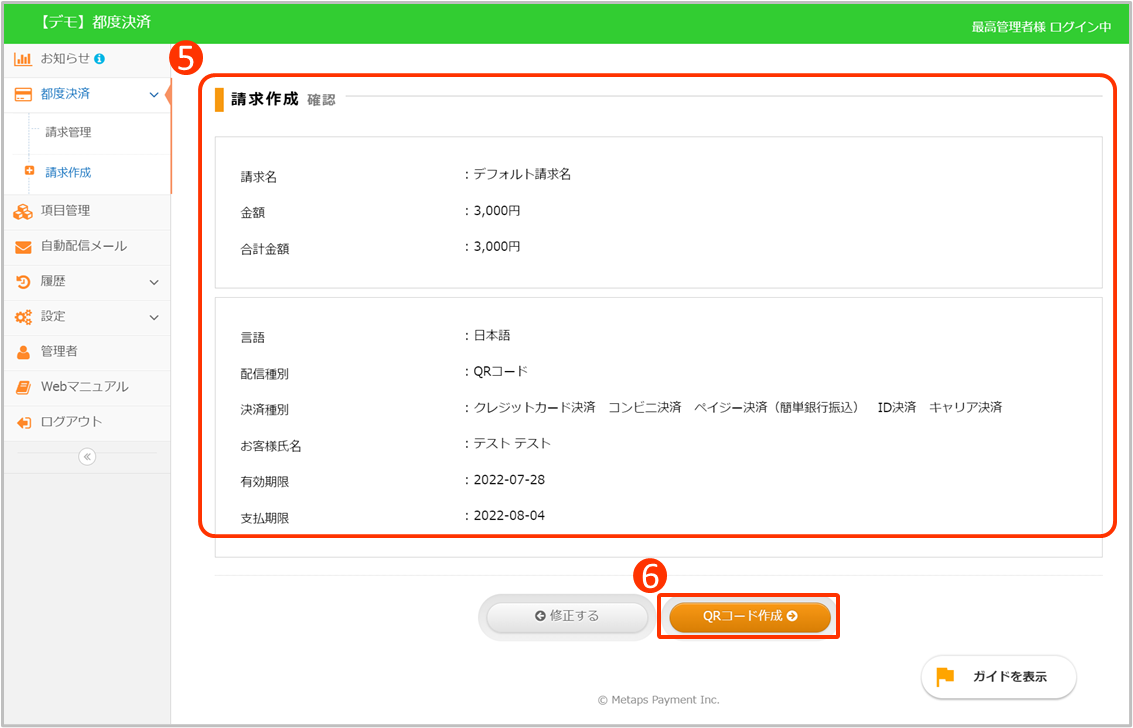Click the 管理者 person icon
The width and height of the screenshot is (1133, 728).
point(23,352)
